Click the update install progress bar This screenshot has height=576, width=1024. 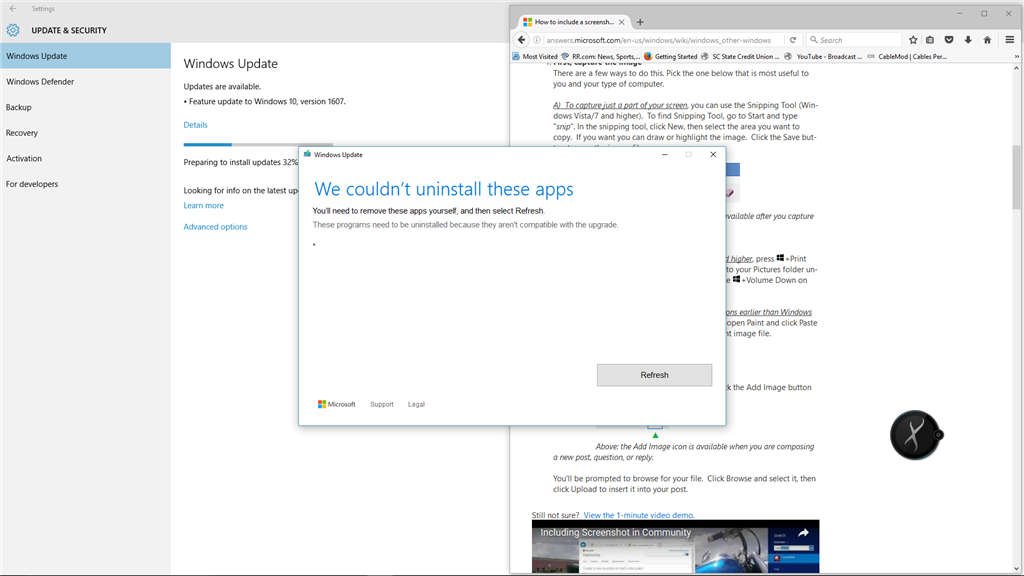tap(258, 144)
